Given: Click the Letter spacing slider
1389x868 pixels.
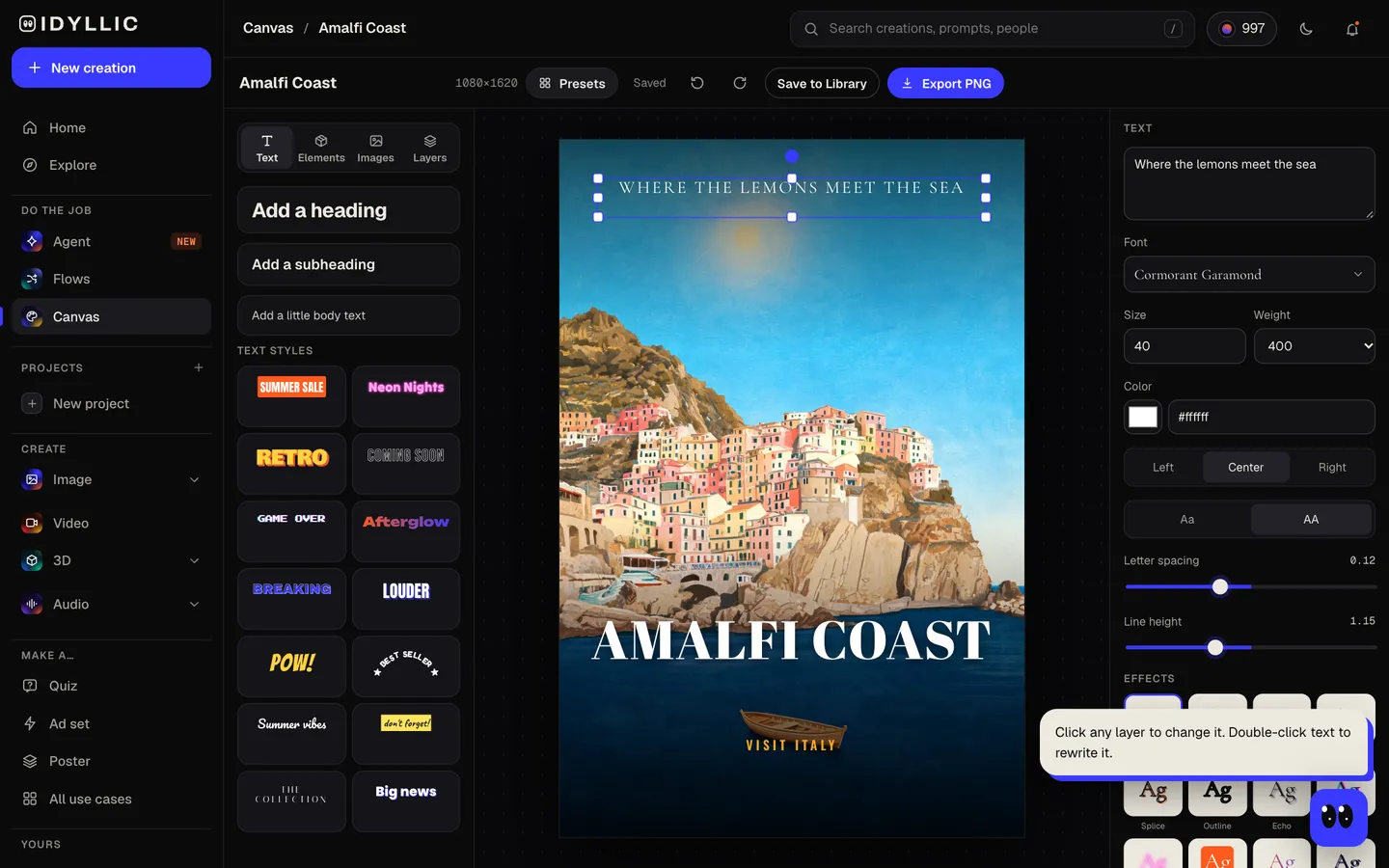Looking at the screenshot, I should tap(1250, 586).
